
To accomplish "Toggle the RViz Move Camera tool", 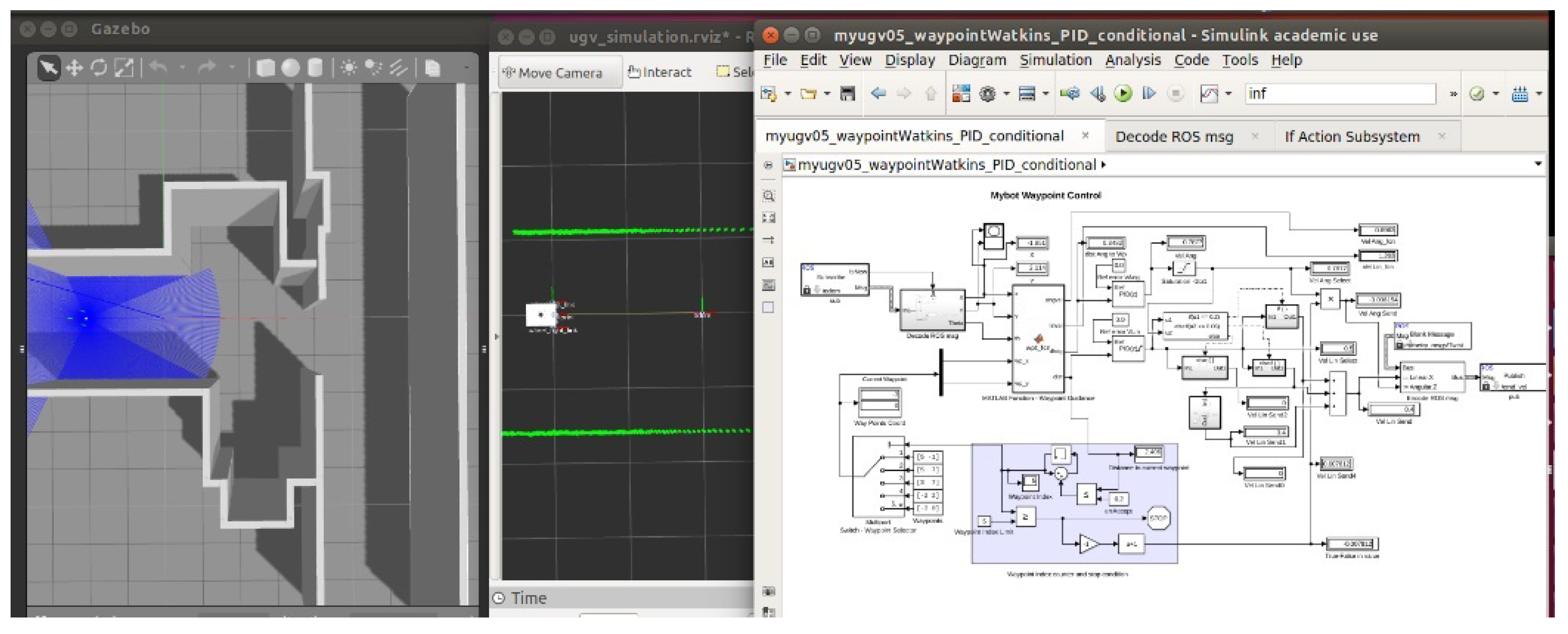I will [552, 73].
